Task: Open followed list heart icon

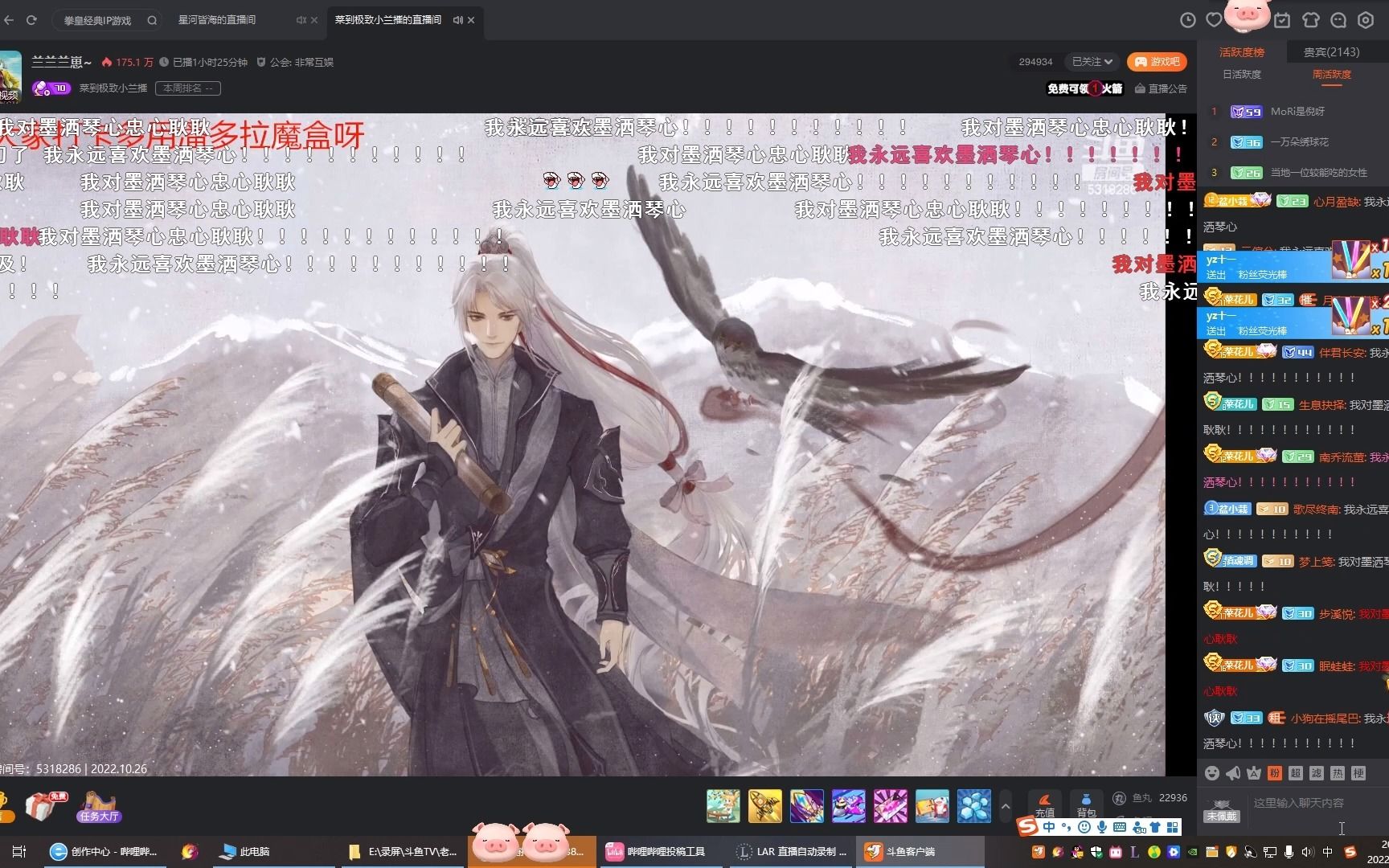Action: tap(1214, 20)
